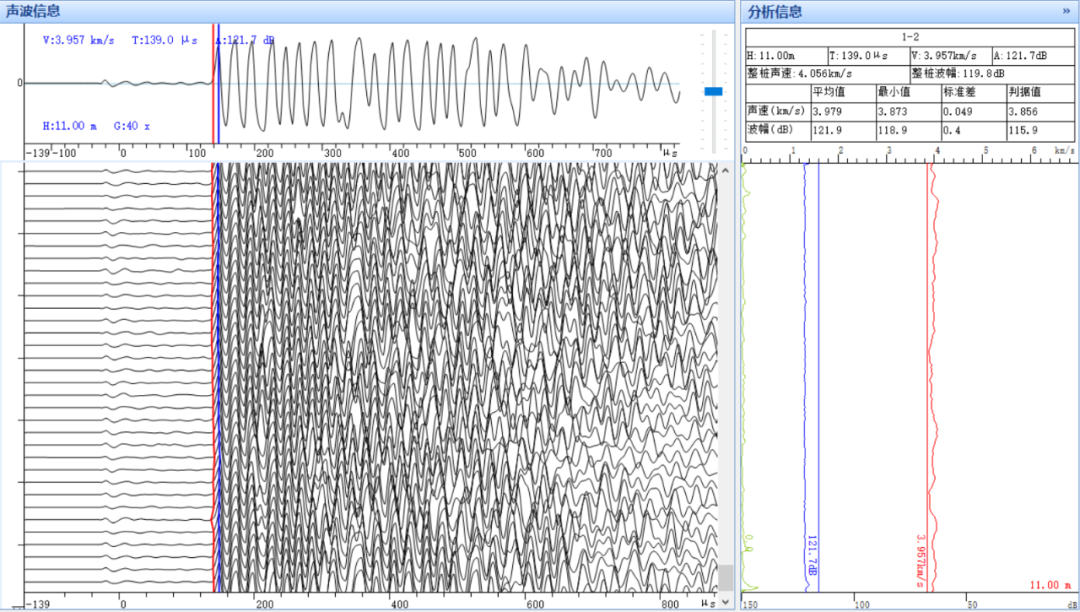Select the 声速(km/s) row label
This screenshot has height=612, width=1080.
click(778, 111)
